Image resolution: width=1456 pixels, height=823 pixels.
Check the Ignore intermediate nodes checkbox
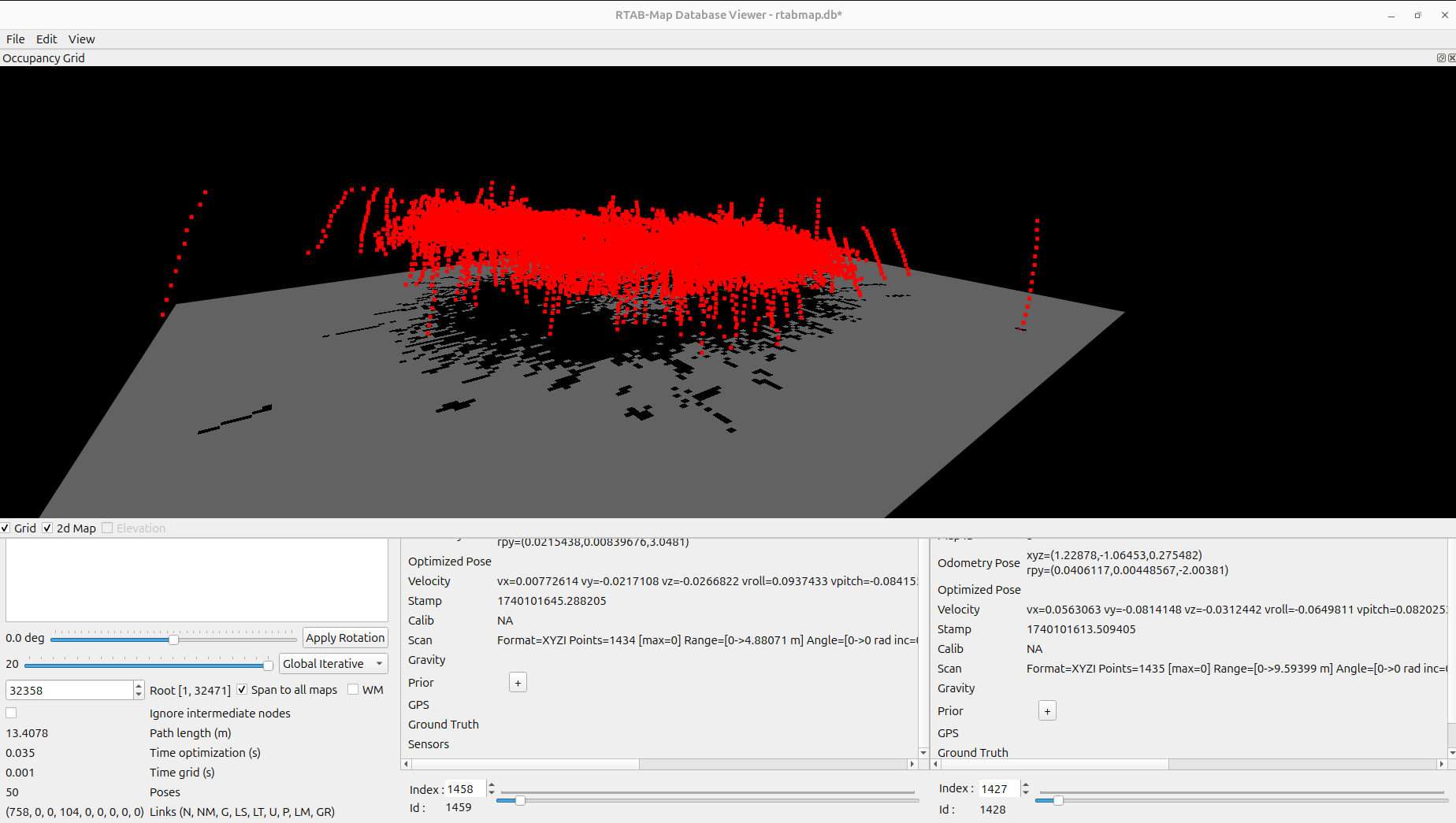11,713
